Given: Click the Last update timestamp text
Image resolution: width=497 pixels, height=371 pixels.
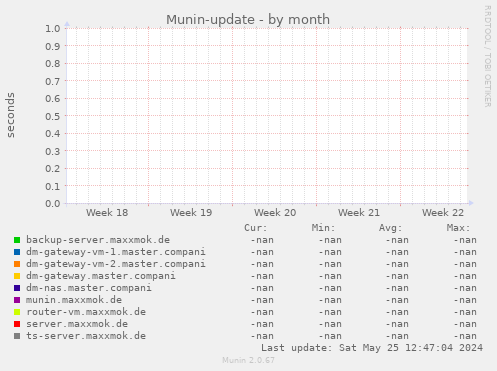Looking at the screenshot, I should point(372,348).
